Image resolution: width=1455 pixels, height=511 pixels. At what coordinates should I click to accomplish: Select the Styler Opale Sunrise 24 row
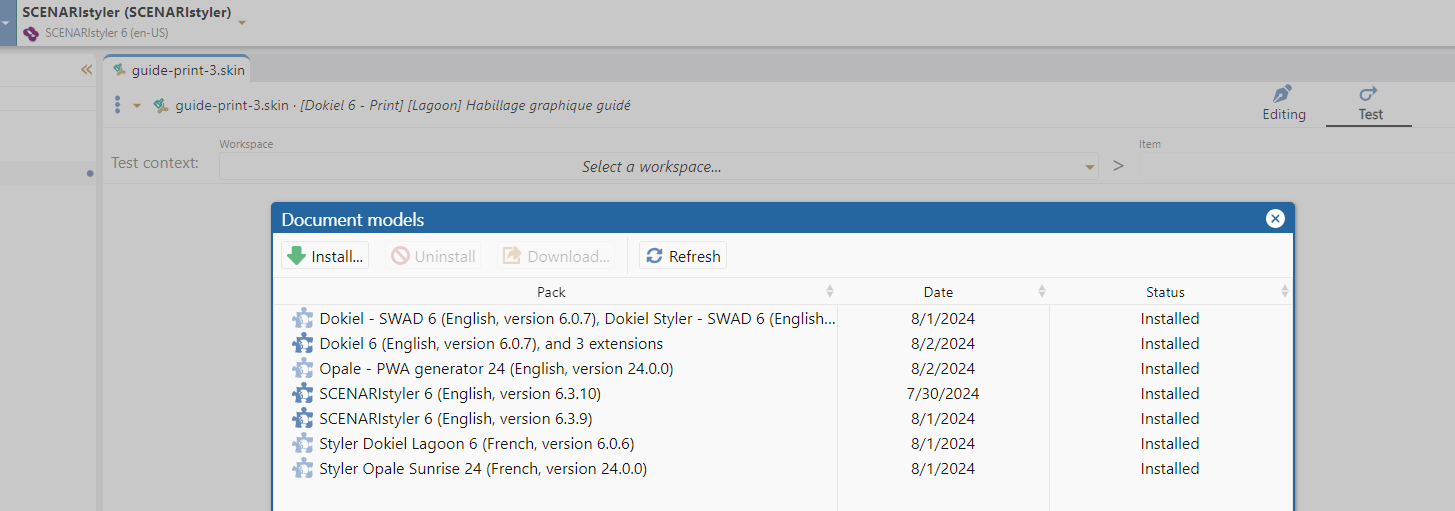pyautogui.click(x=782, y=469)
